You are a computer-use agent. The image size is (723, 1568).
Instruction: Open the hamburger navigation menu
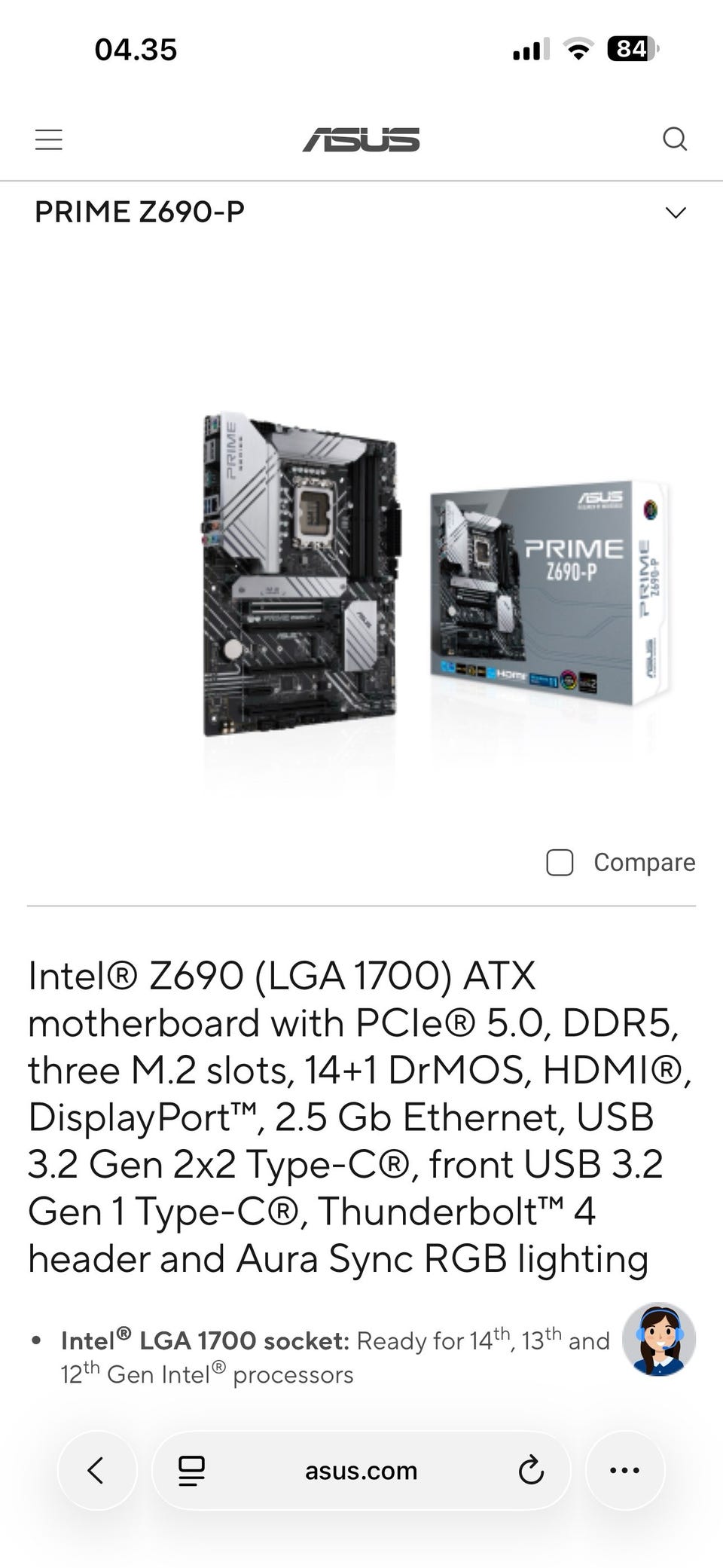[x=49, y=139]
